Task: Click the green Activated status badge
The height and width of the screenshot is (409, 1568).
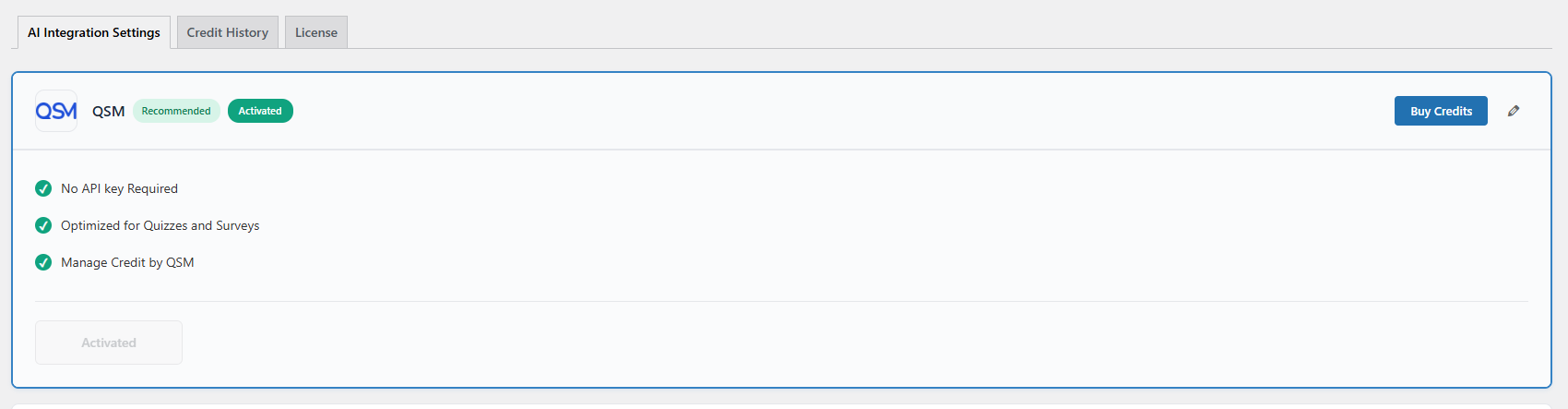Action: [x=260, y=111]
